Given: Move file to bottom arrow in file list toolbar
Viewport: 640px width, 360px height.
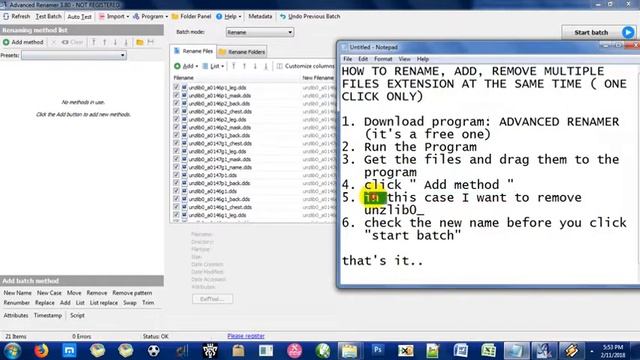Looking at the screenshot, I should click(266, 66).
